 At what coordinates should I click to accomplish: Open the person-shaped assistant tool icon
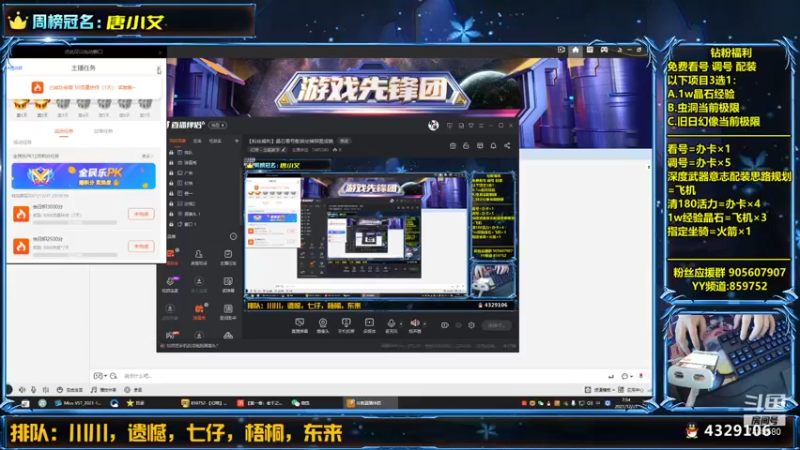[198, 257]
